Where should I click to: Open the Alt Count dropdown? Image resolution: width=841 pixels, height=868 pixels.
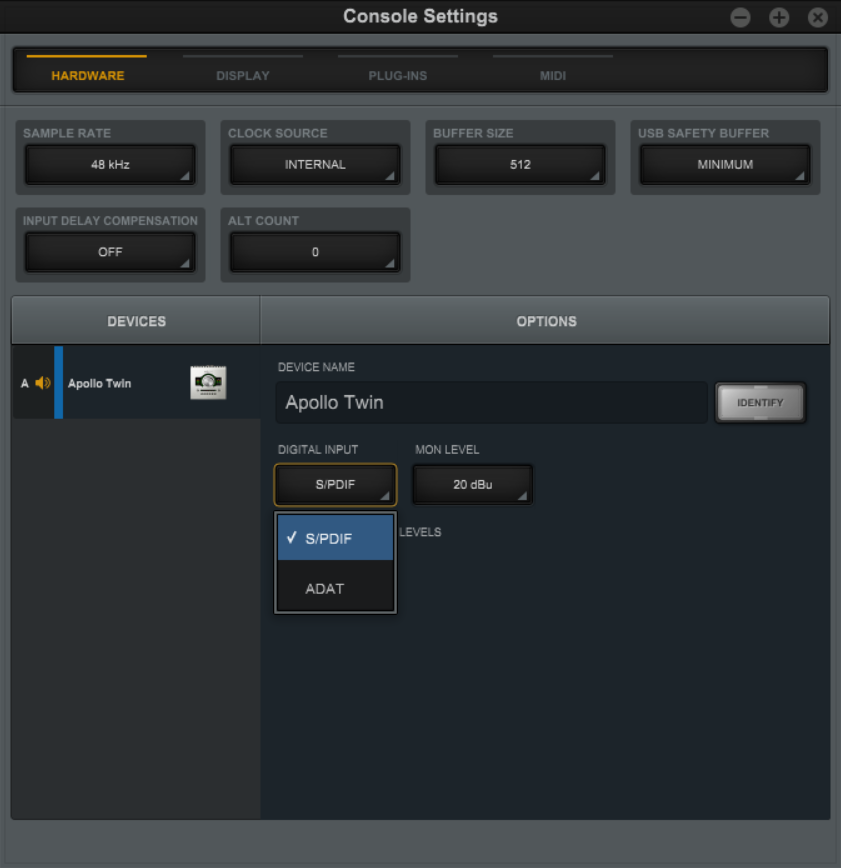click(x=315, y=252)
